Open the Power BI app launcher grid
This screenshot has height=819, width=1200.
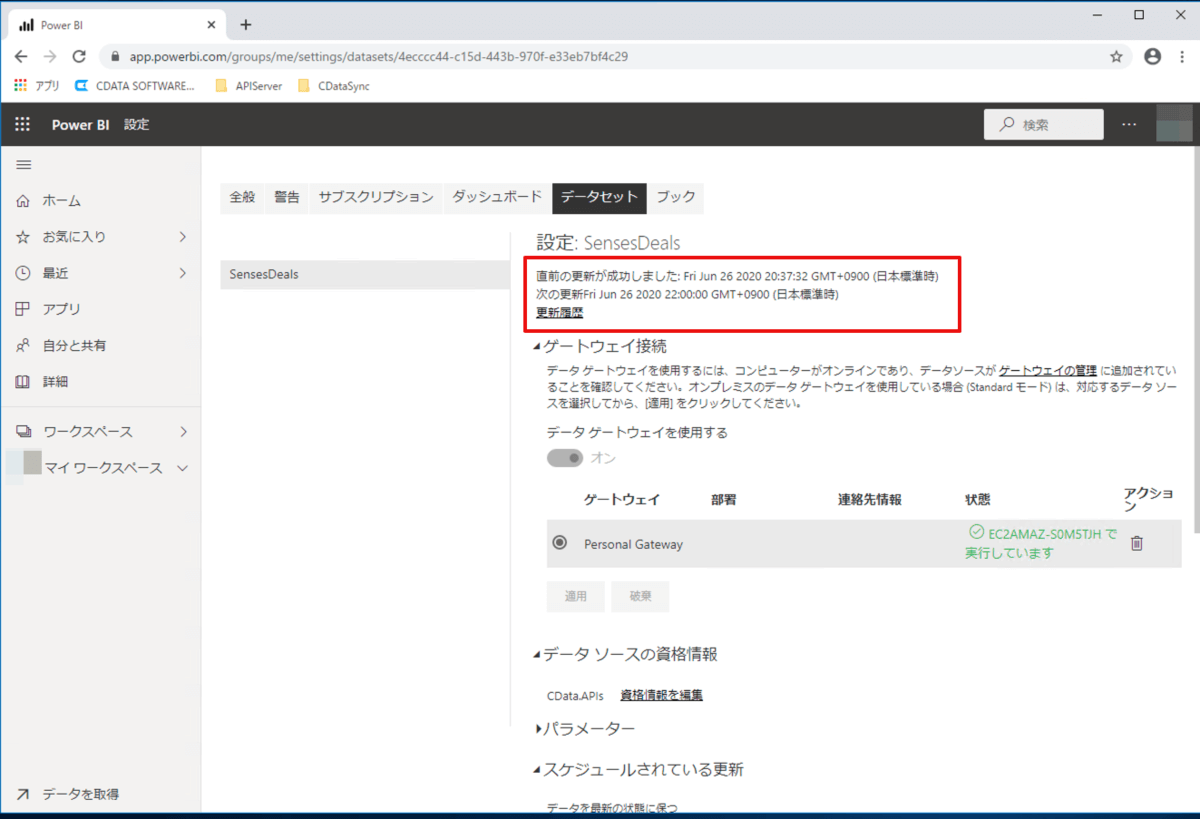22,125
